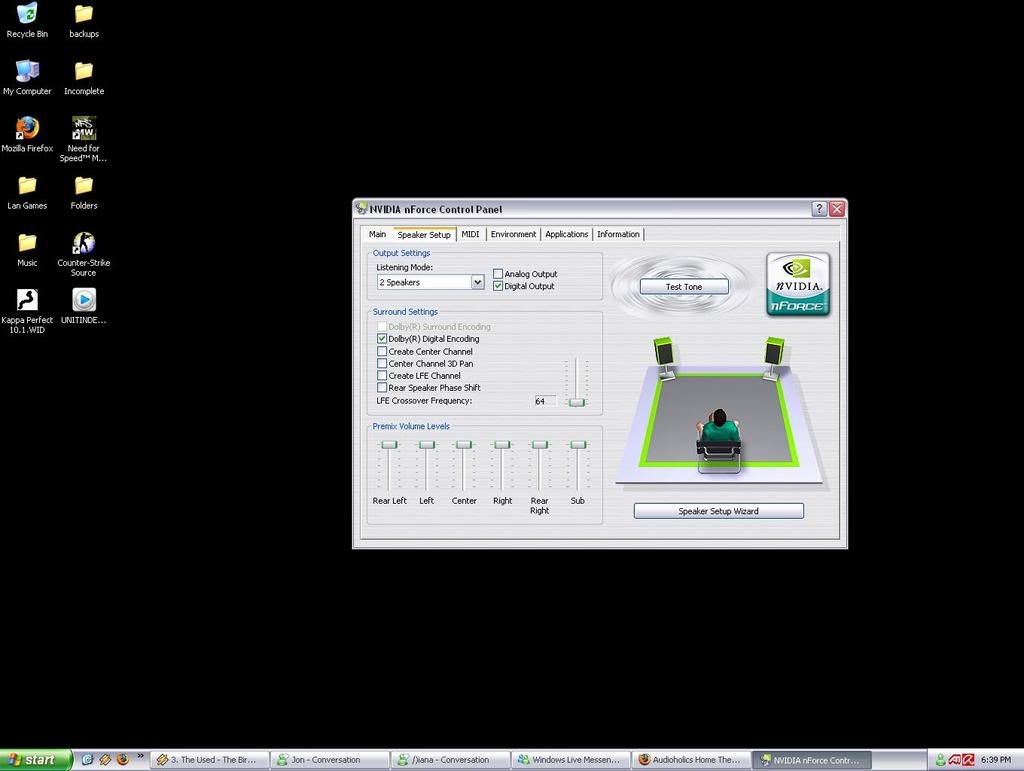
Task: Open The Used taskbar window
Action: [208, 760]
